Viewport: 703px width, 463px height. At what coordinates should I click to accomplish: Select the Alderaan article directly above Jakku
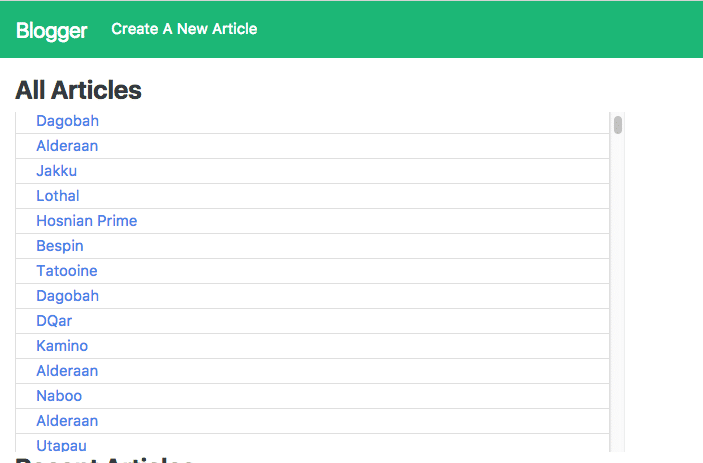(67, 146)
